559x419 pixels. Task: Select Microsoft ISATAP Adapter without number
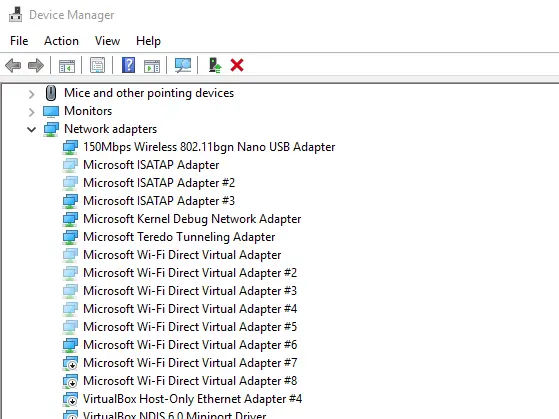(x=151, y=165)
